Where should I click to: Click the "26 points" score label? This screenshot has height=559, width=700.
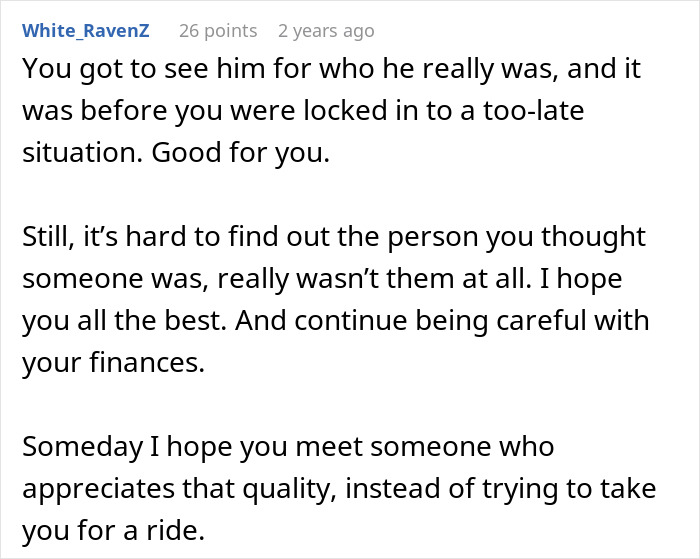(218, 31)
